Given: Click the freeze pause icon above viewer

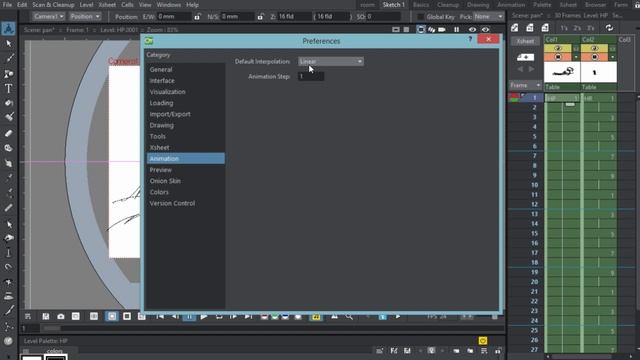Looking at the screenshot, I should [x=456, y=29].
